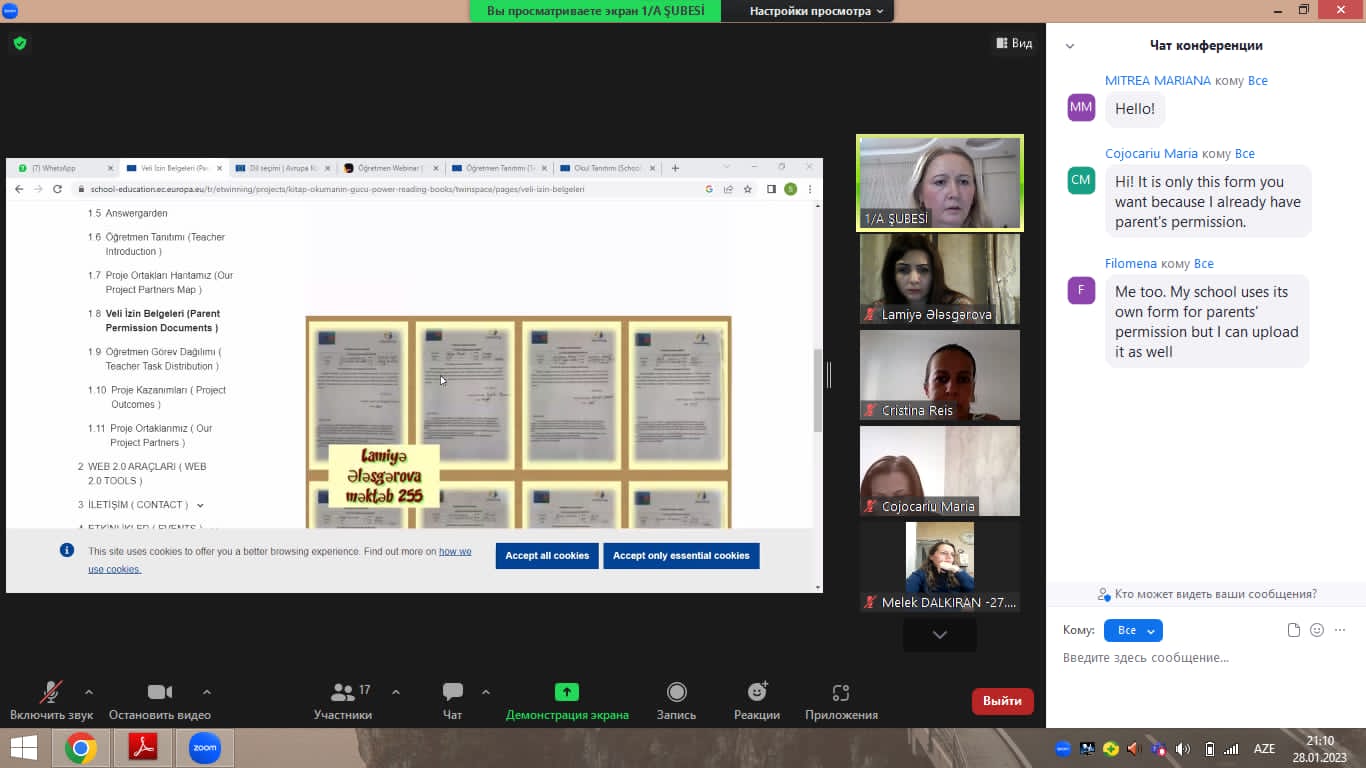Start Демонстрация экрана screen sharing
Image resolution: width=1366 pixels, height=768 pixels.
[x=567, y=700]
